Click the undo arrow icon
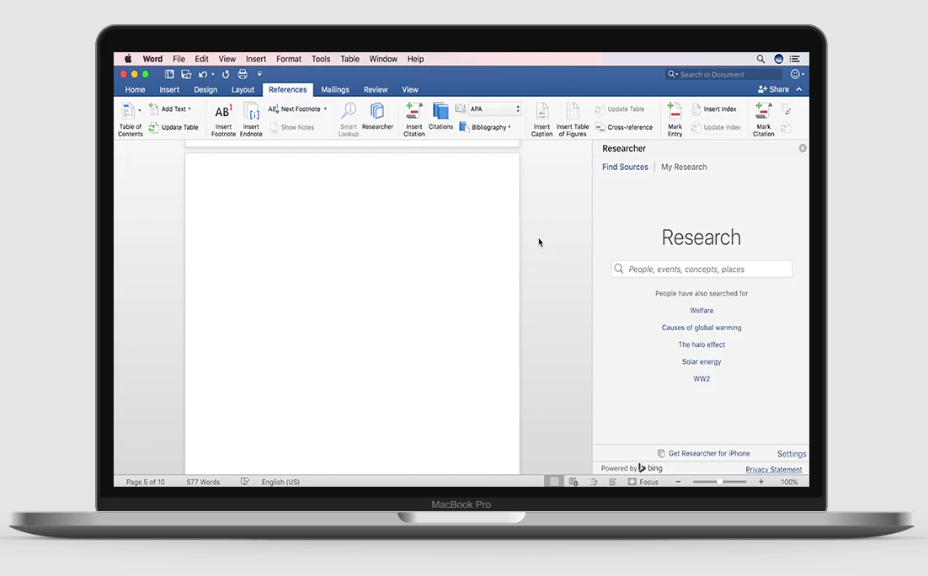The height and width of the screenshot is (576, 928). (203, 74)
